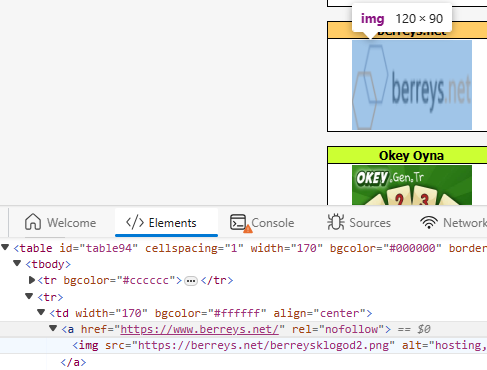Select the img berreysklogod2.png node
487x370 pixels.
[243, 345]
